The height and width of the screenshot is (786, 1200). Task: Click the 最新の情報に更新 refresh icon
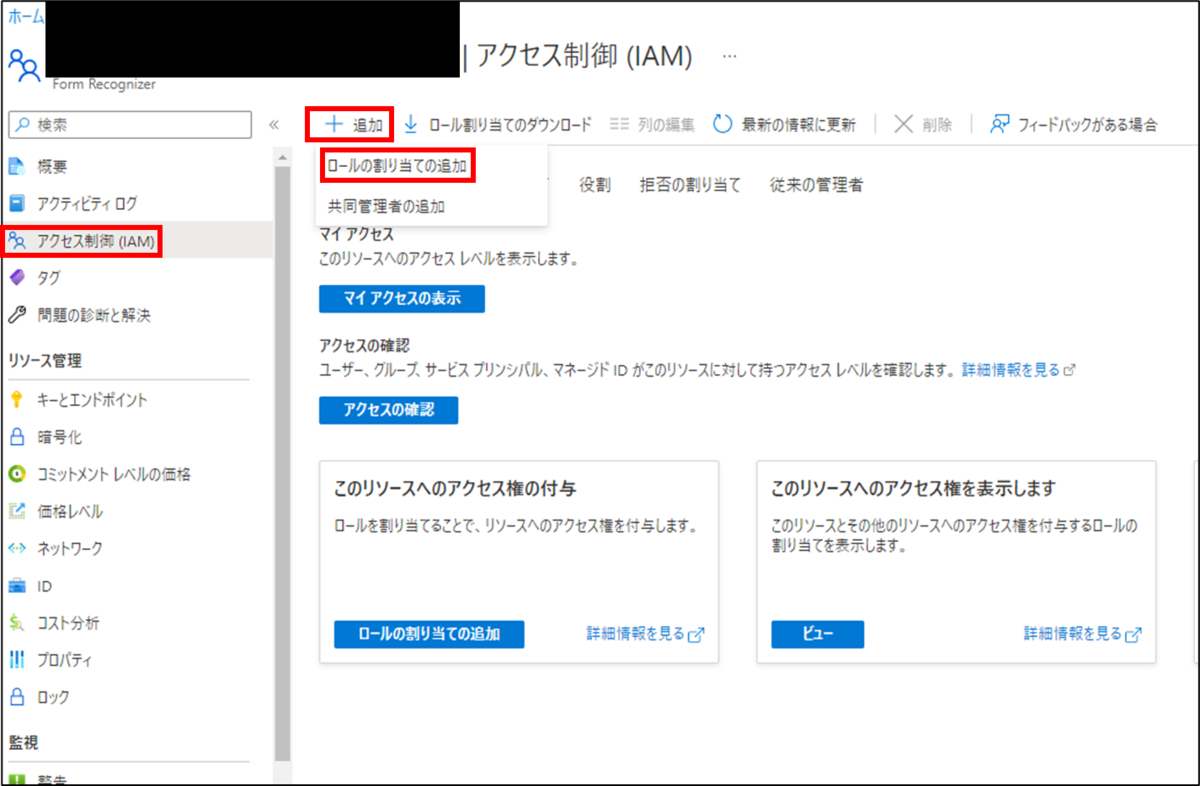[723, 125]
